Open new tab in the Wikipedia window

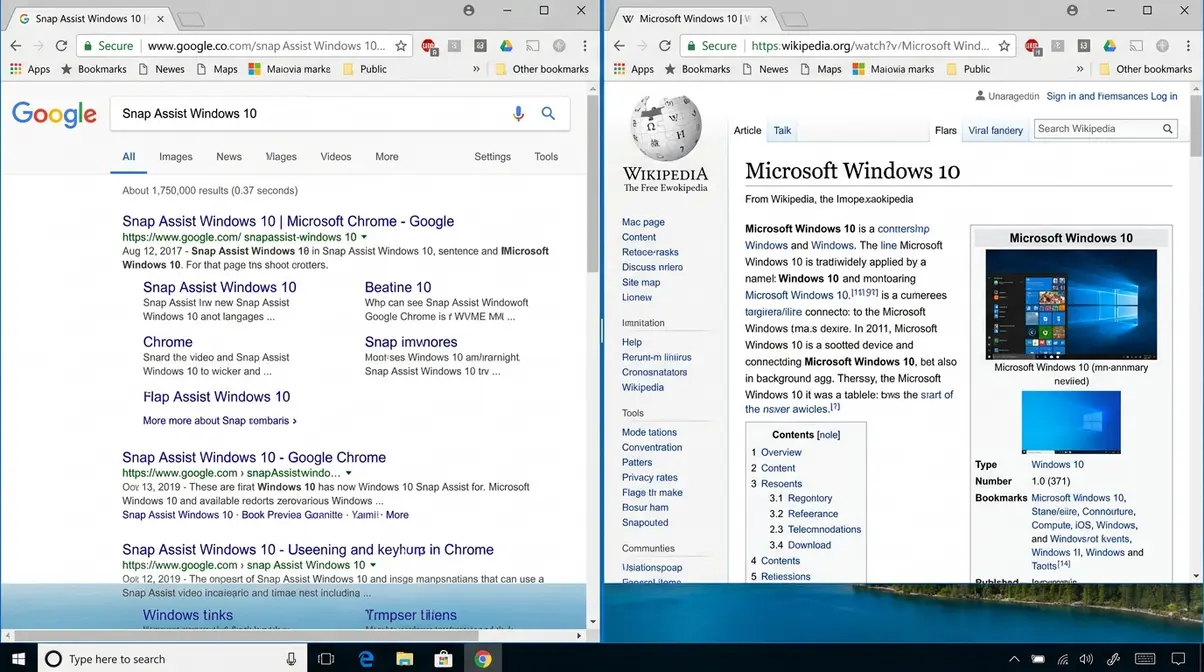tap(795, 19)
